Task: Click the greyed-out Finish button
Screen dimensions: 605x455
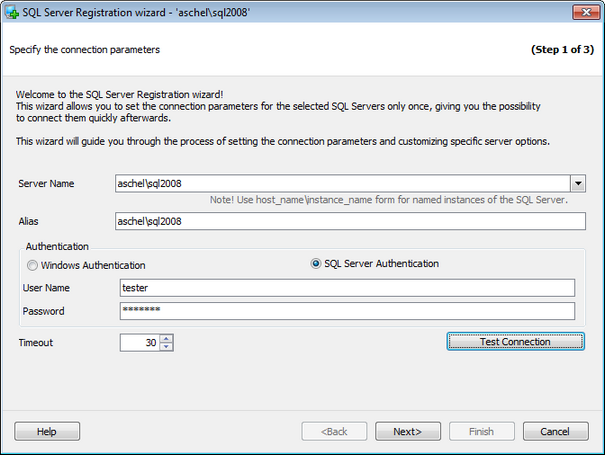Action: [482, 431]
